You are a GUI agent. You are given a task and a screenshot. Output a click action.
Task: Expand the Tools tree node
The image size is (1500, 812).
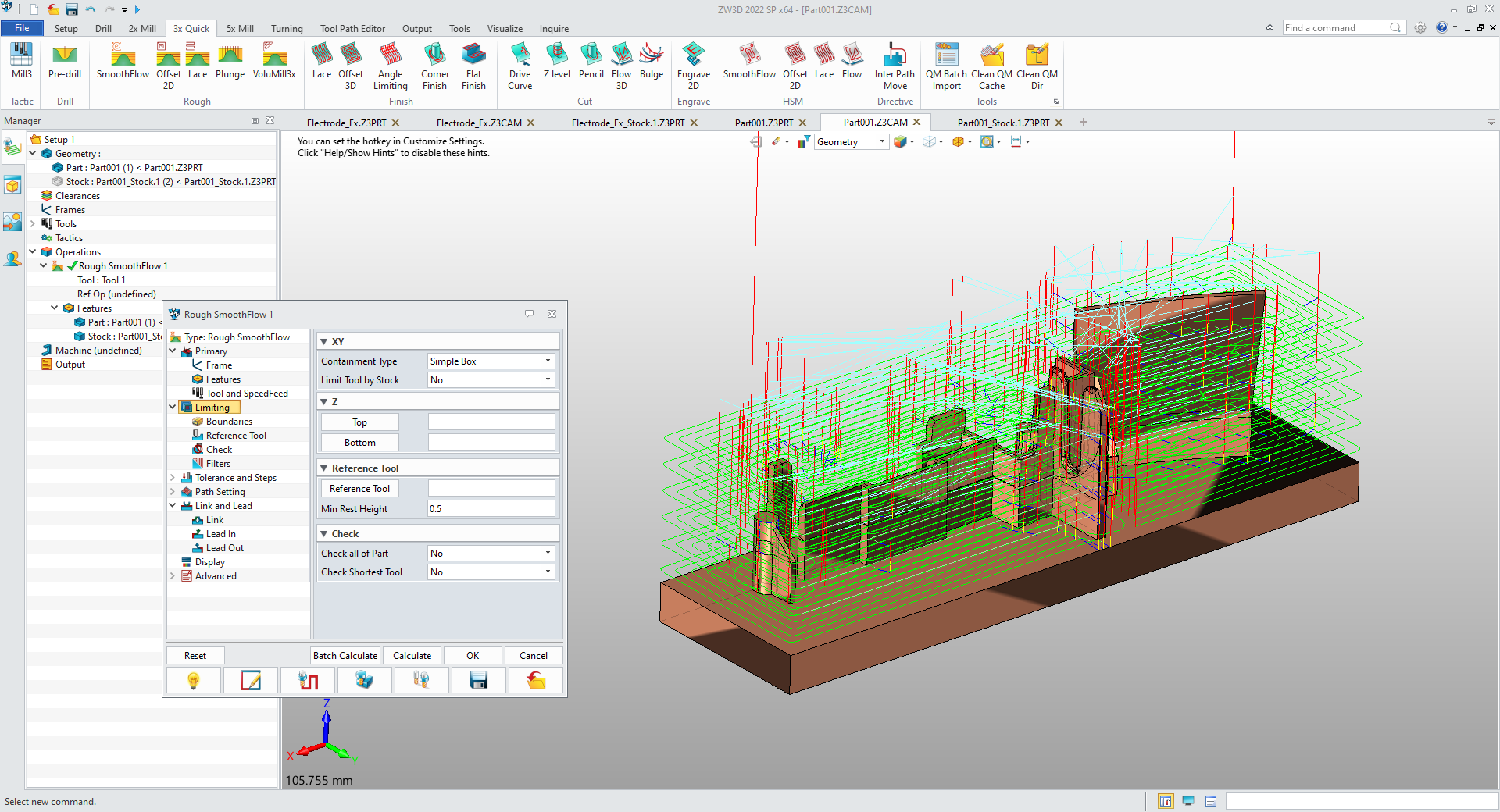(x=33, y=224)
